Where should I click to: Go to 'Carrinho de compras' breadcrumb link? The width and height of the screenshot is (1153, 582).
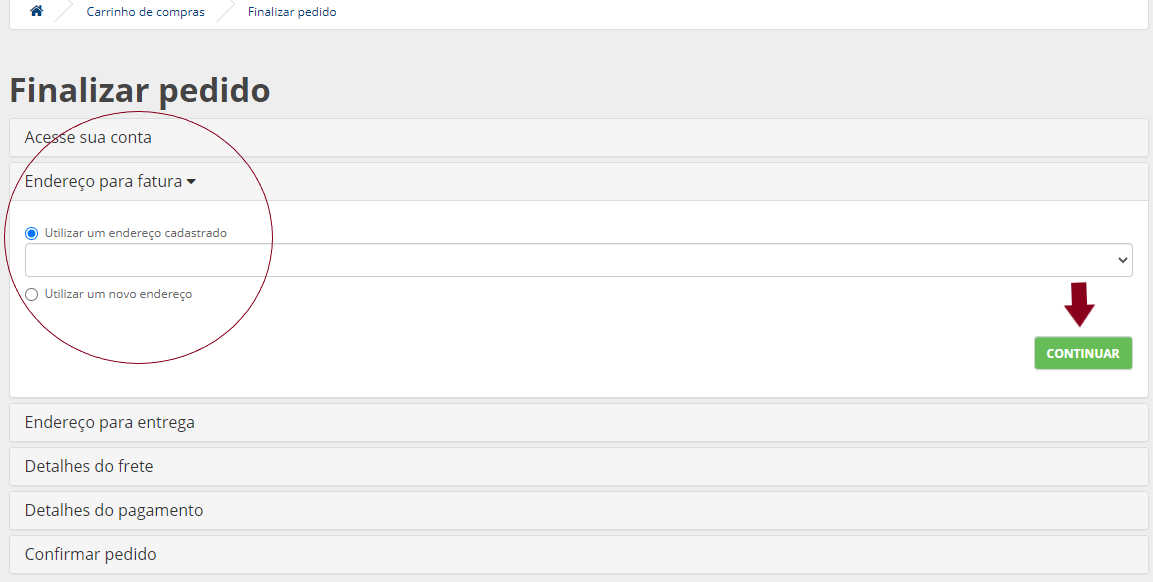tap(146, 12)
